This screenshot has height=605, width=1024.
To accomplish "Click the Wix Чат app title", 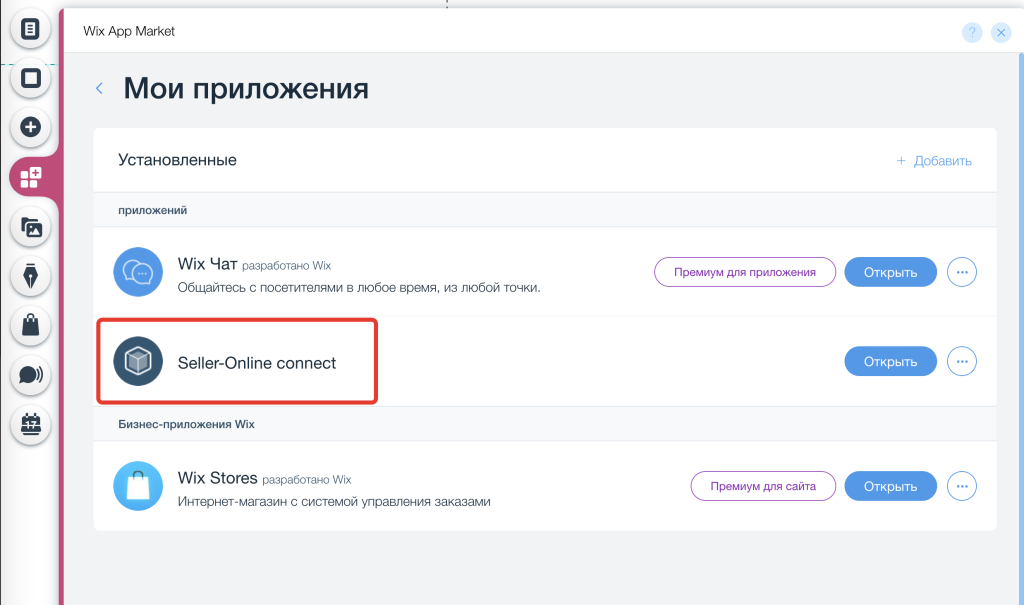I will pyautogui.click(x=207, y=264).
